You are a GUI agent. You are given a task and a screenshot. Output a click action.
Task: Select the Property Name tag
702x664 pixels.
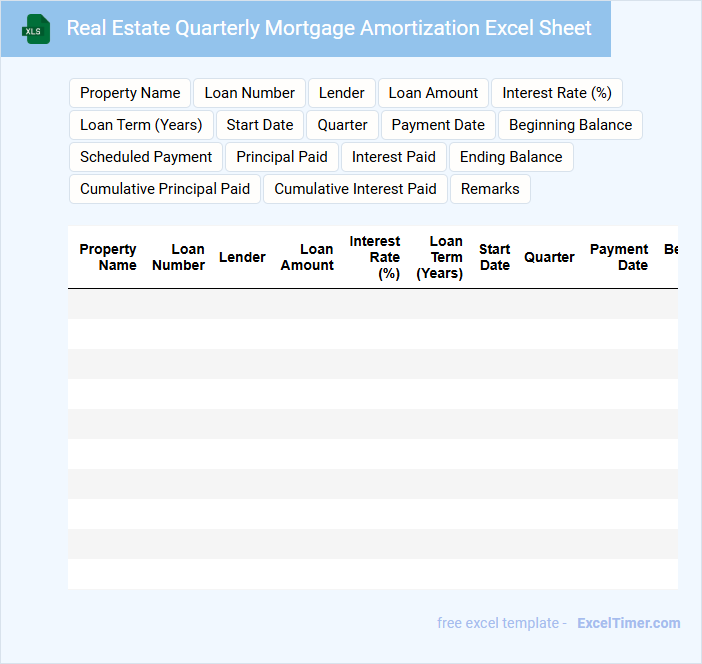[x=130, y=93]
